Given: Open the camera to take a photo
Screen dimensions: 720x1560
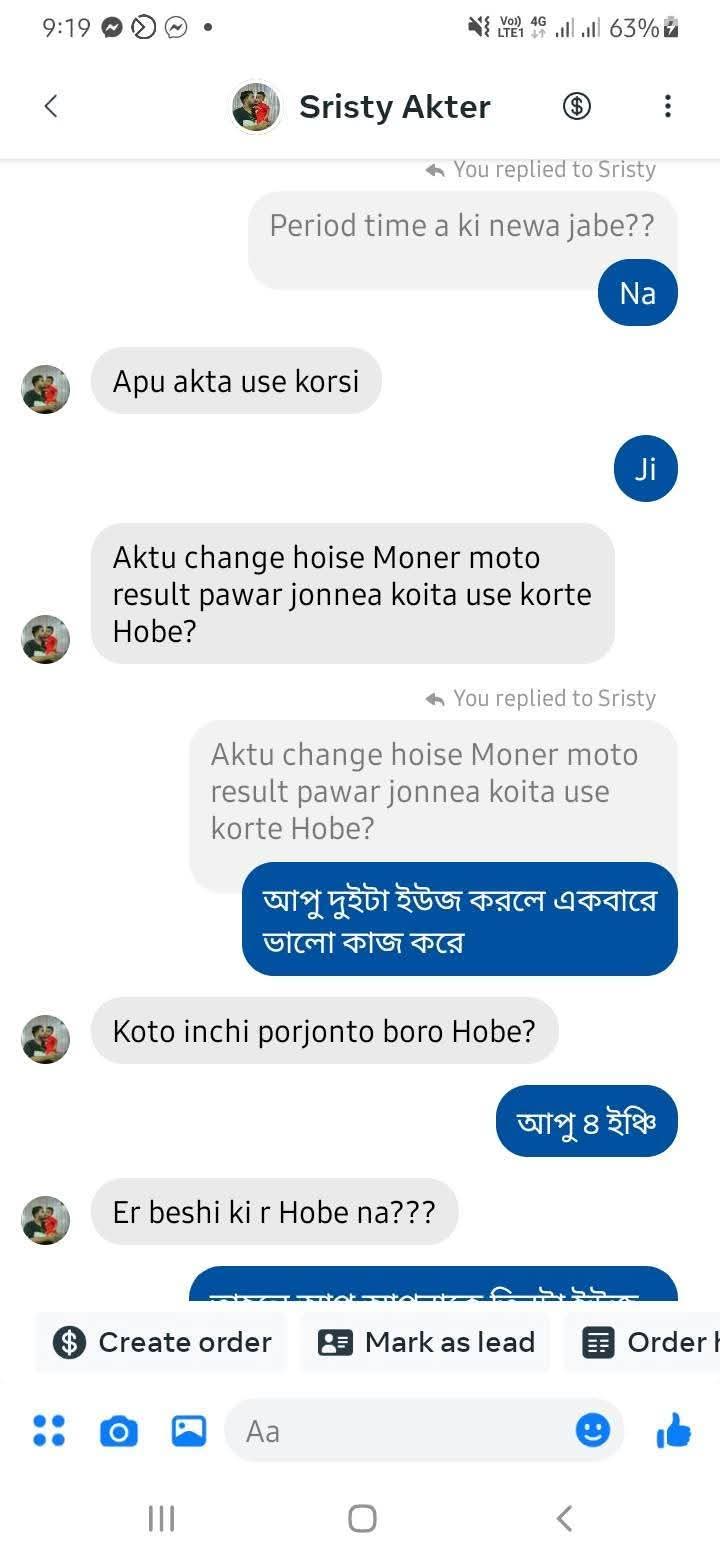Looking at the screenshot, I should (x=118, y=1430).
